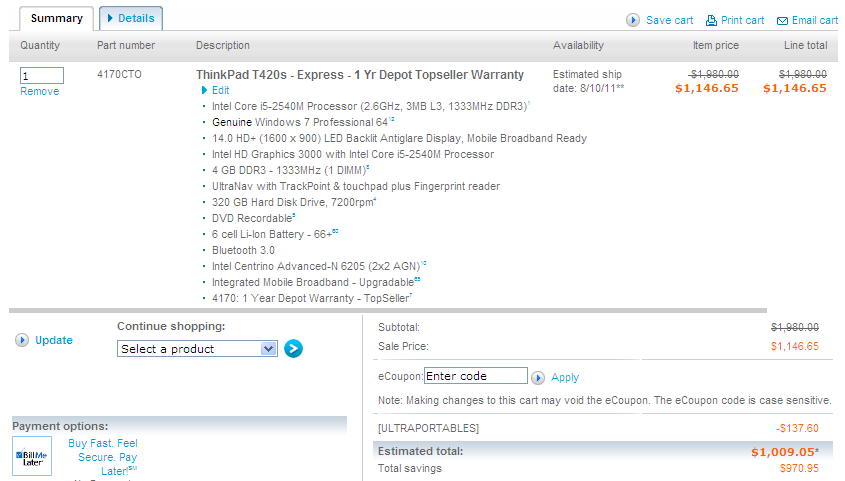The width and height of the screenshot is (845, 481).
Task: Click the Estimated ship date text
Action: click(588, 81)
